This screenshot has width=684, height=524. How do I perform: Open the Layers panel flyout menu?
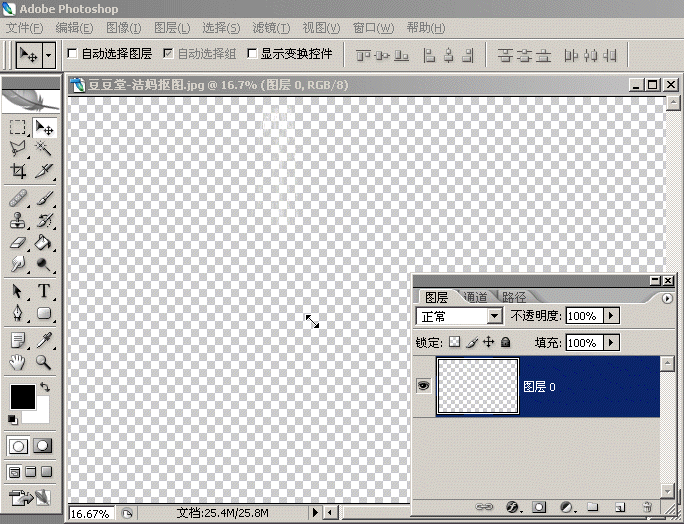click(667, 298)
